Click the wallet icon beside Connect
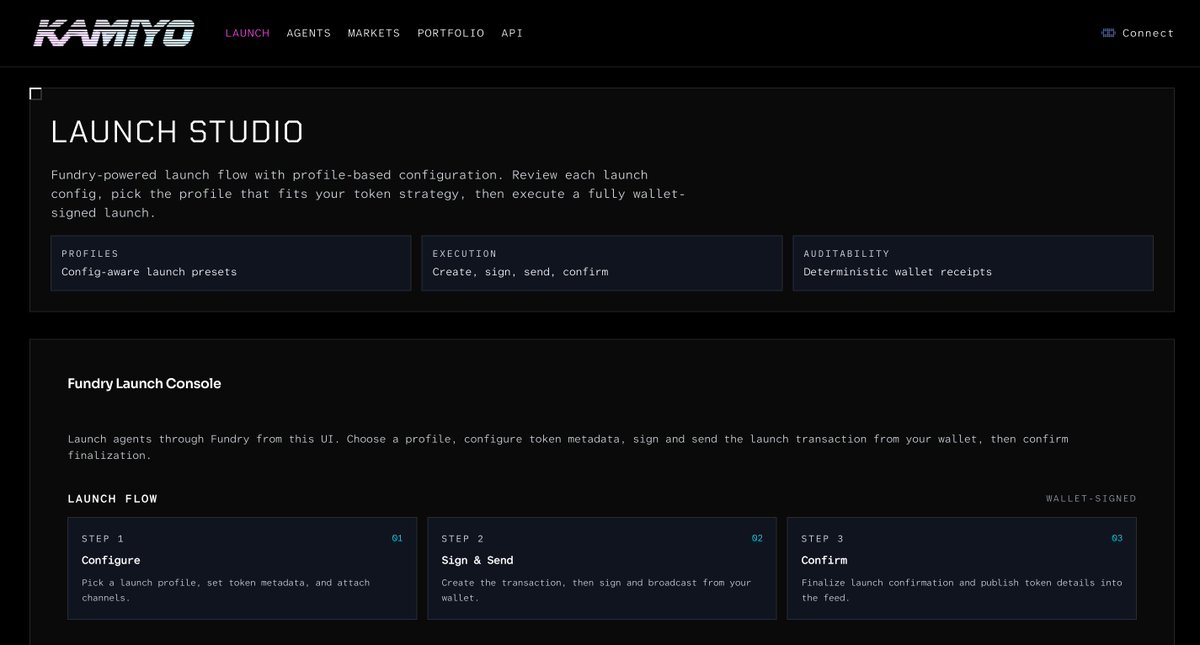 click(x=1108, y=33)
